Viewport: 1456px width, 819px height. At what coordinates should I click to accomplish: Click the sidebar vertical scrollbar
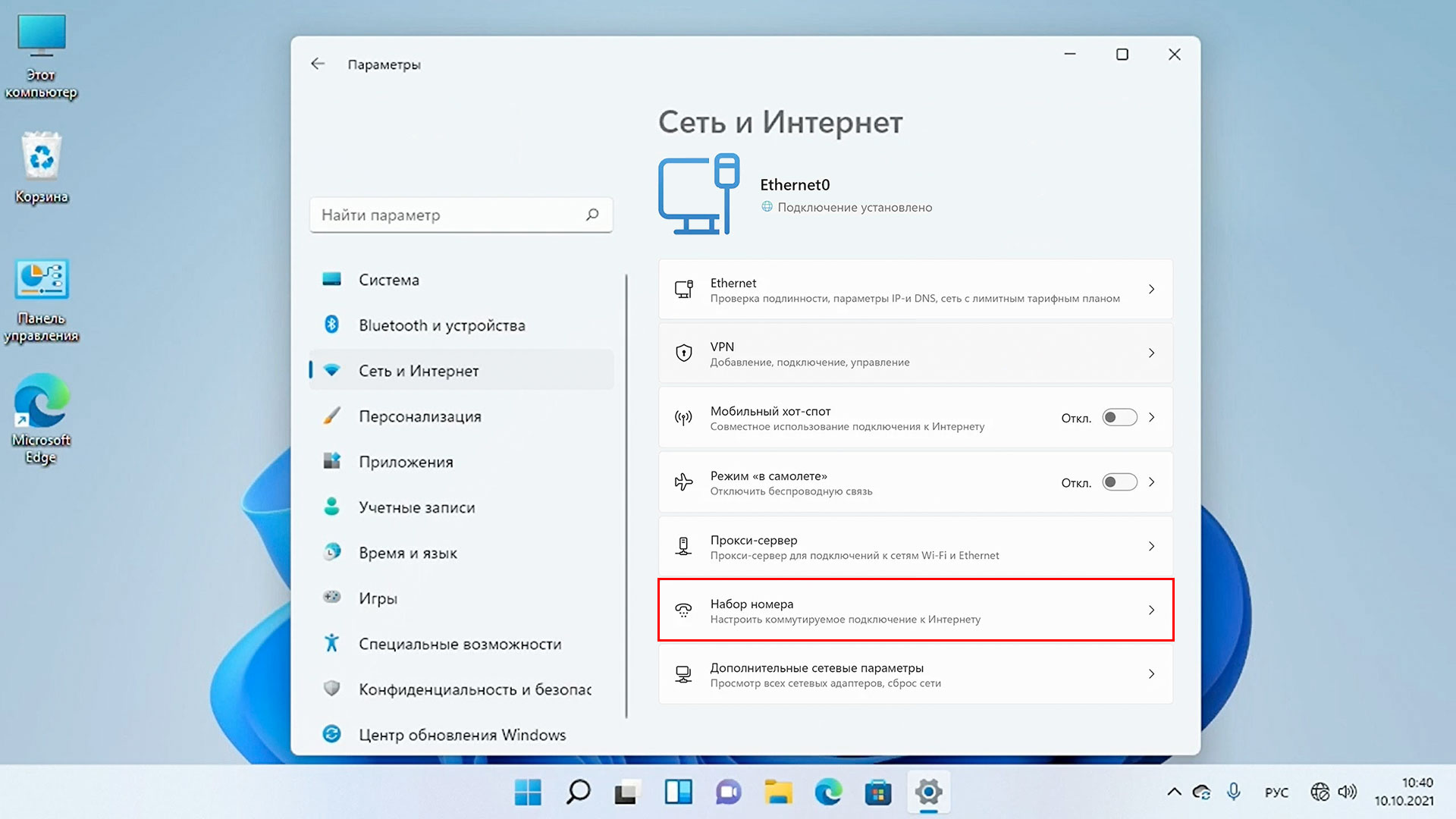coord(626,493)
